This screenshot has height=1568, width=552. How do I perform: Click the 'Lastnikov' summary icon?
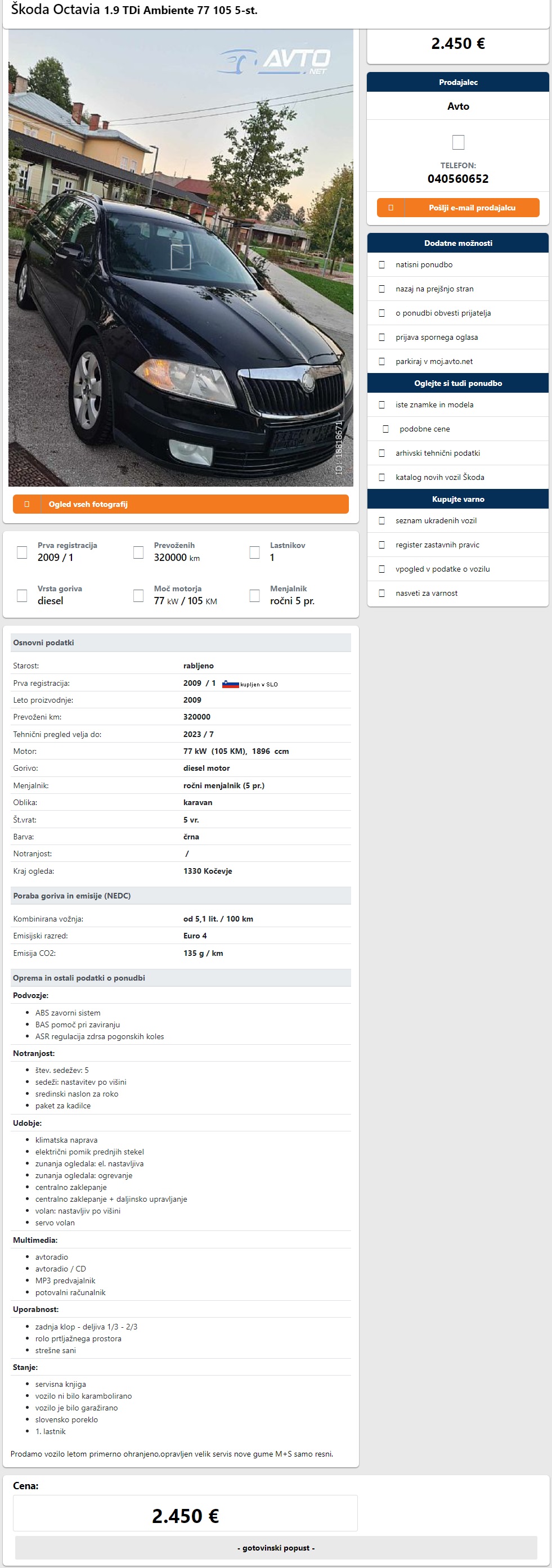click(254, 552)
